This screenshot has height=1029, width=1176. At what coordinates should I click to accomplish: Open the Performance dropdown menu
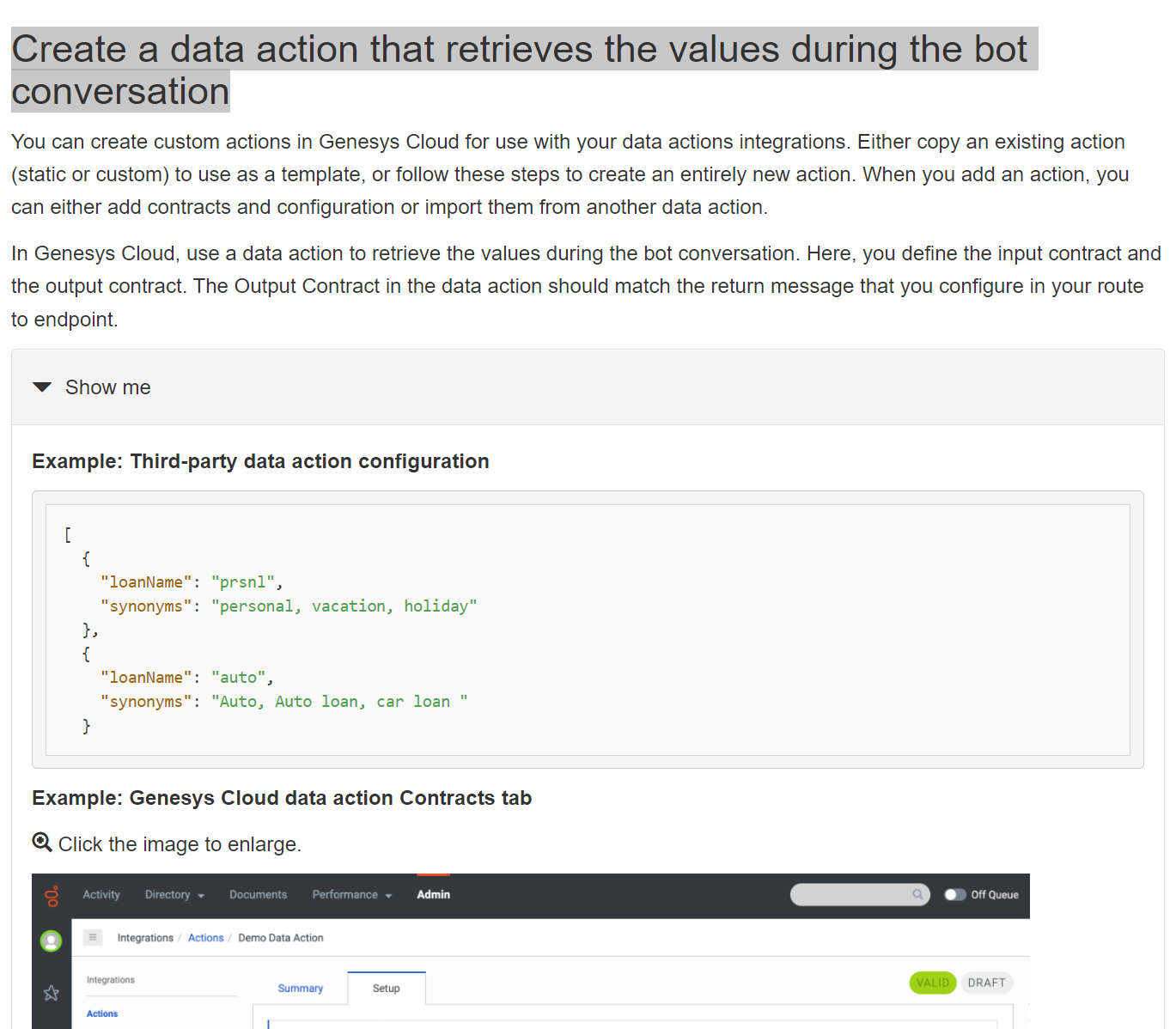[351, 895]
